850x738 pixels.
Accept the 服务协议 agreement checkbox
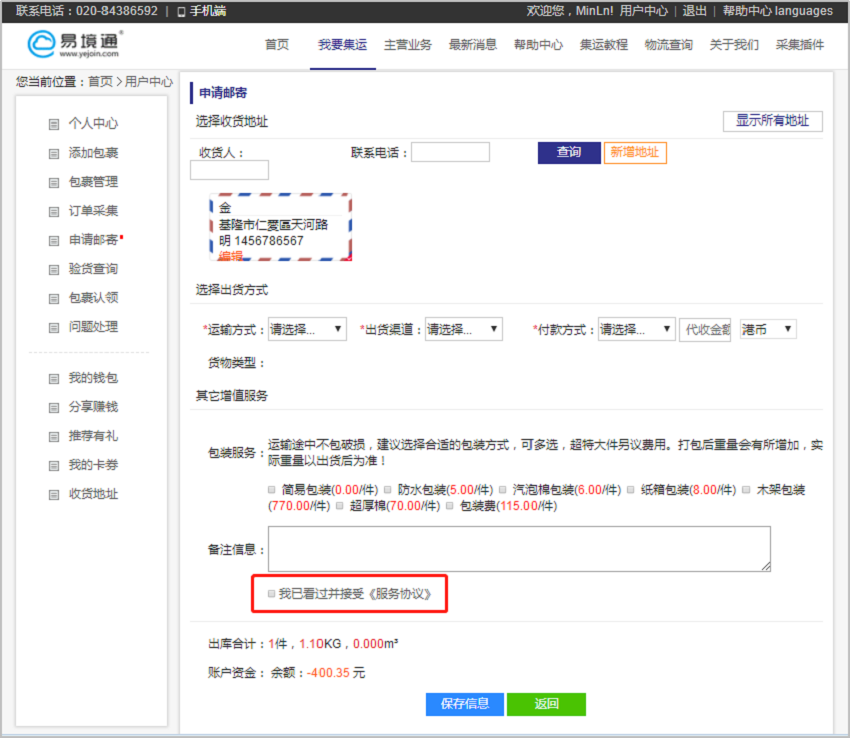coord(271,593)
